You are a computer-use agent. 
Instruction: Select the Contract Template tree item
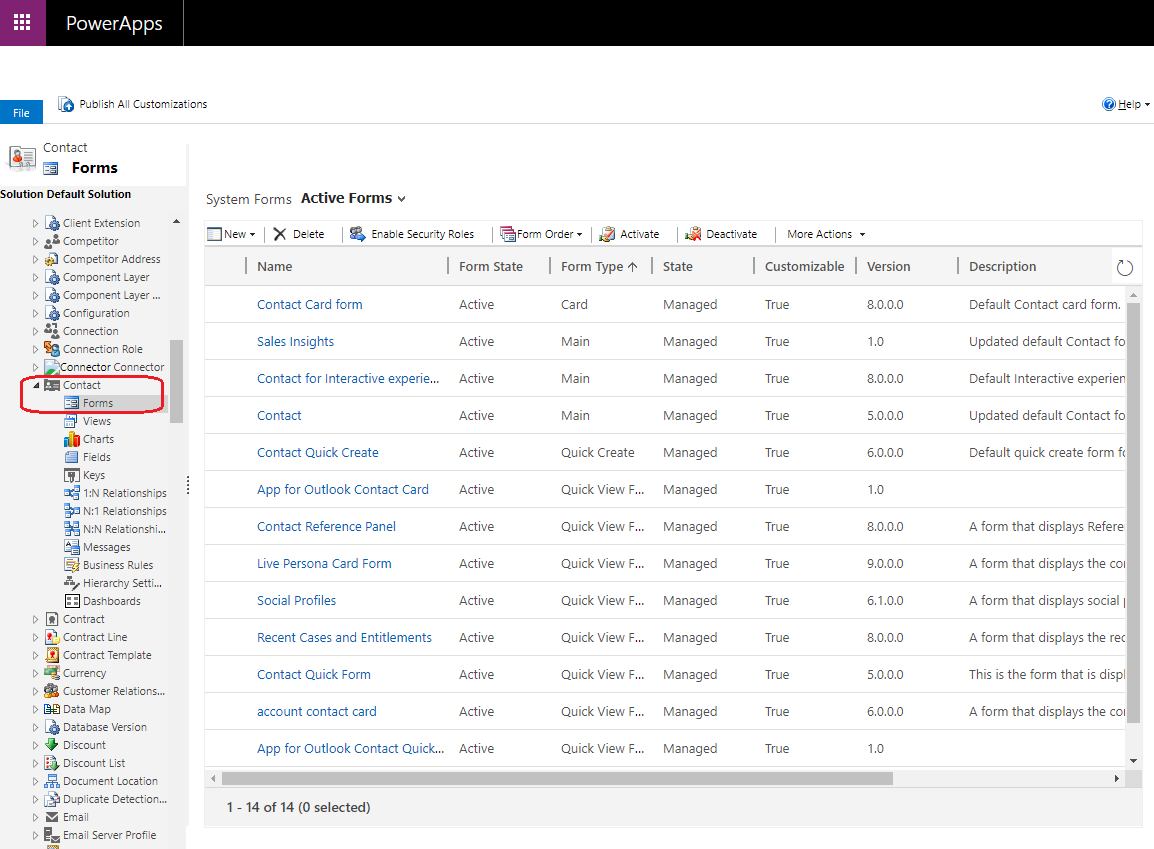(107, 655)
